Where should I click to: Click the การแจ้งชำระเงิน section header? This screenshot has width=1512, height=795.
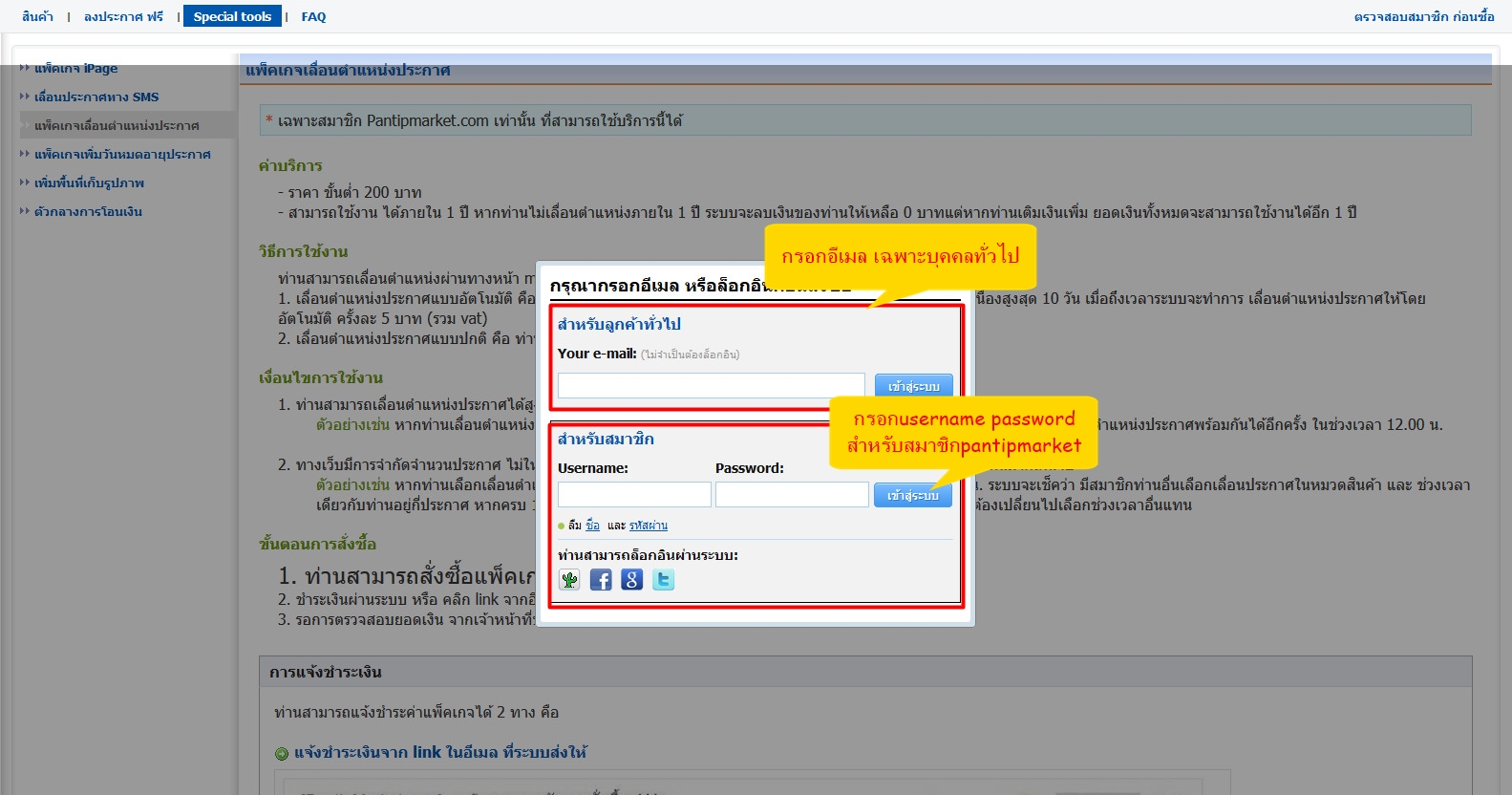(865, 672)
